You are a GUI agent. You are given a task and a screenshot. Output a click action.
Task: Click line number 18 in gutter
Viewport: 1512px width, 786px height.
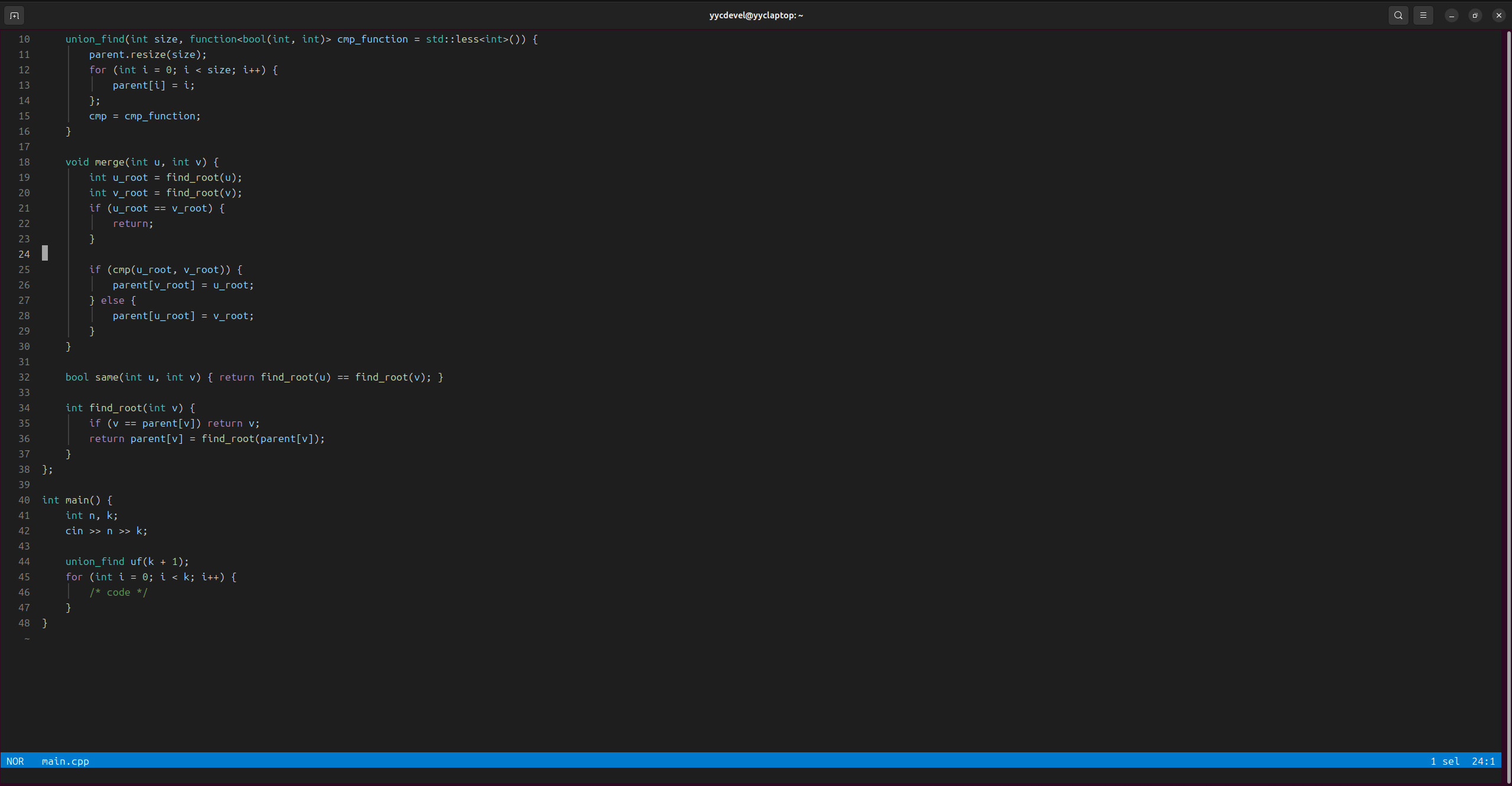(x=24, y=162)
